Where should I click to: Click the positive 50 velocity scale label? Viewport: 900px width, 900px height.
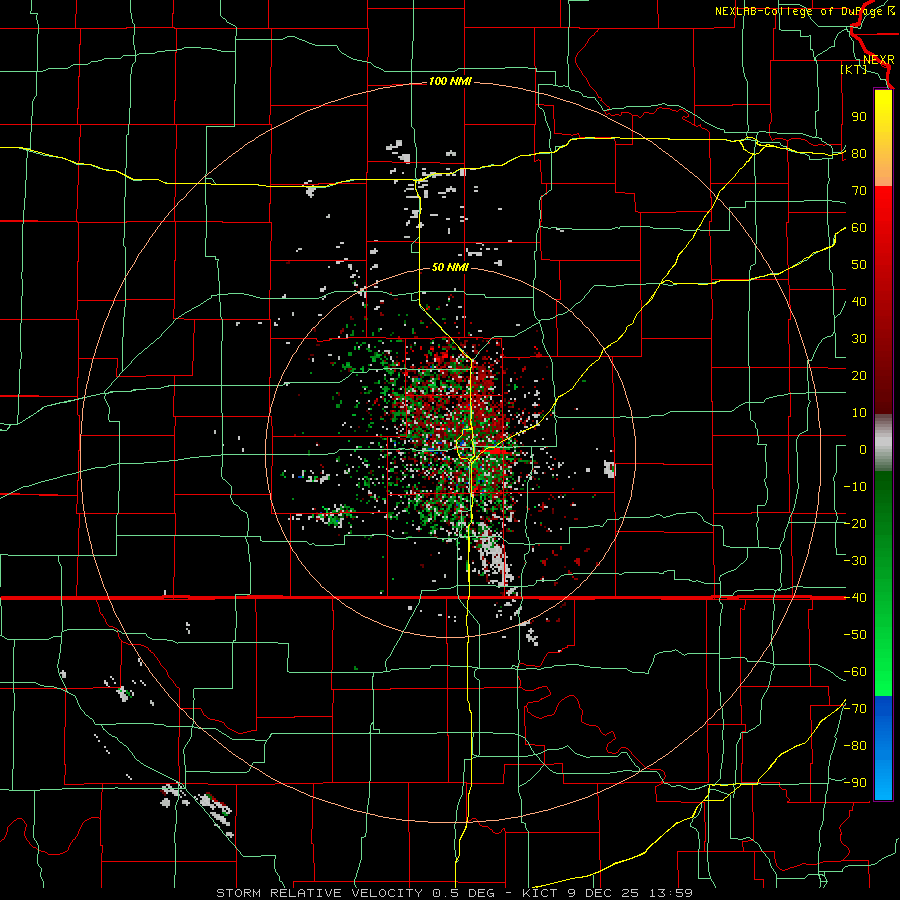859,265
